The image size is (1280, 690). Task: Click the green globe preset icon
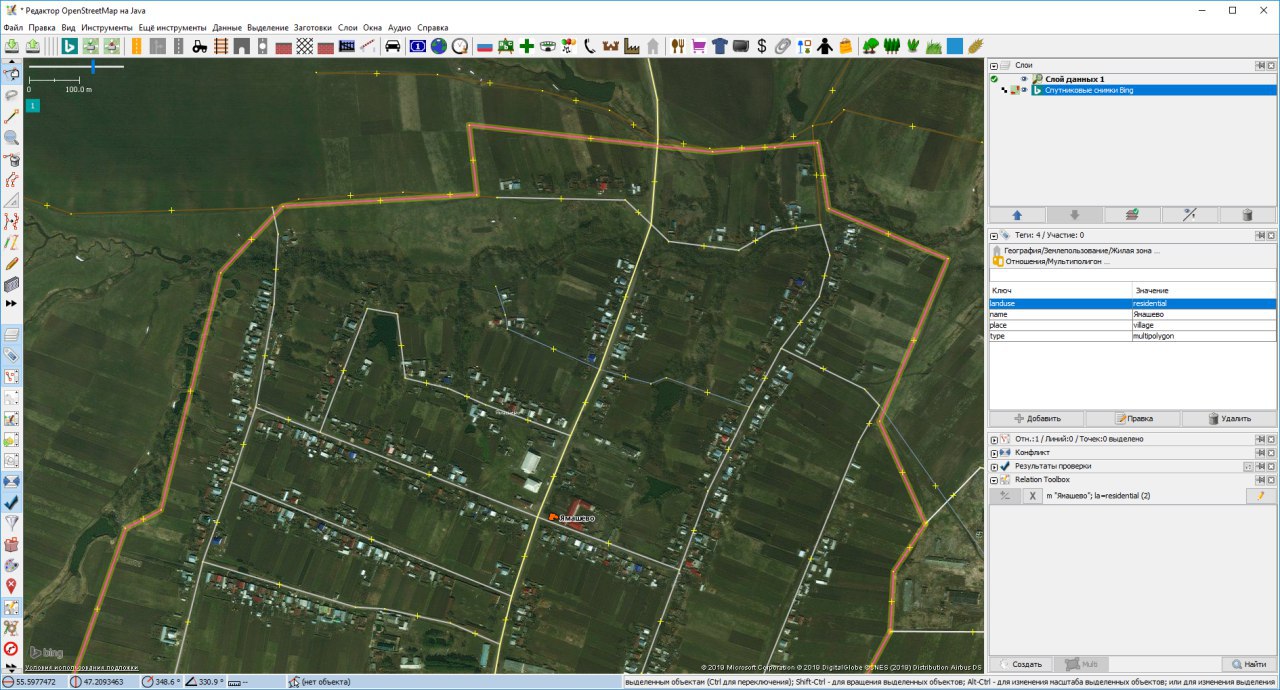438,46
